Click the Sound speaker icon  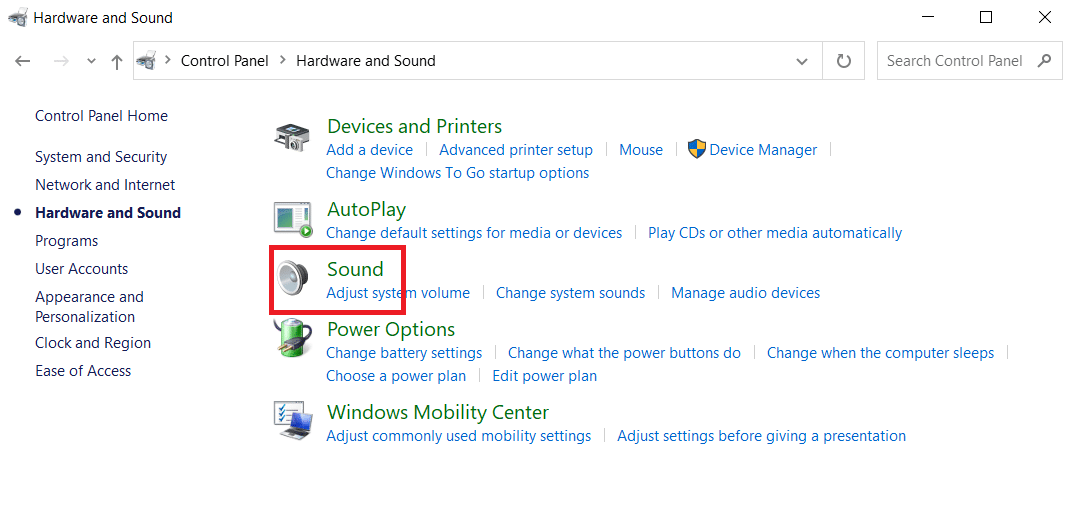pyautogui.click(x=292, y=279)
